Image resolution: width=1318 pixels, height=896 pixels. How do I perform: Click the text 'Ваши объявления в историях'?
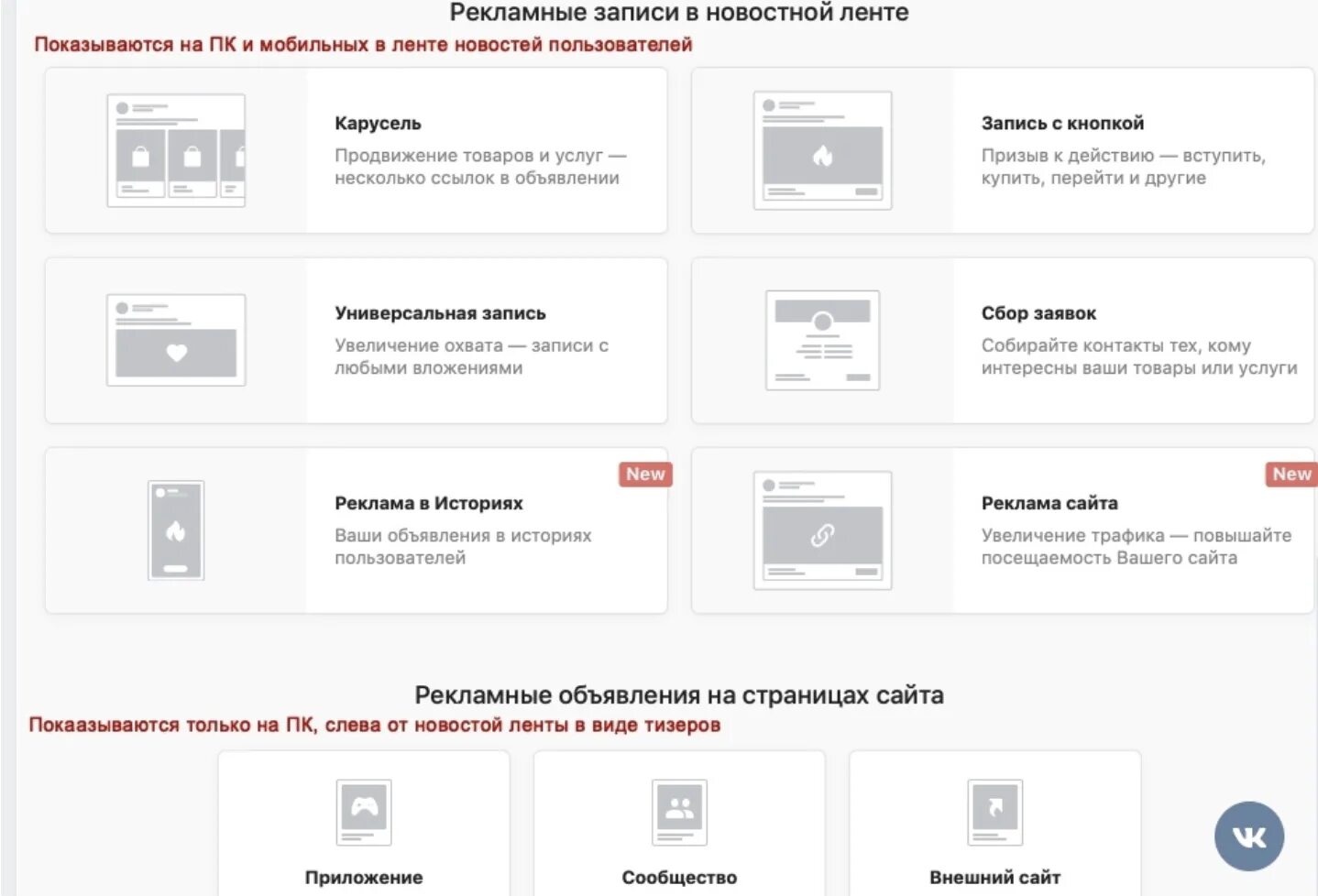[463, 535]
